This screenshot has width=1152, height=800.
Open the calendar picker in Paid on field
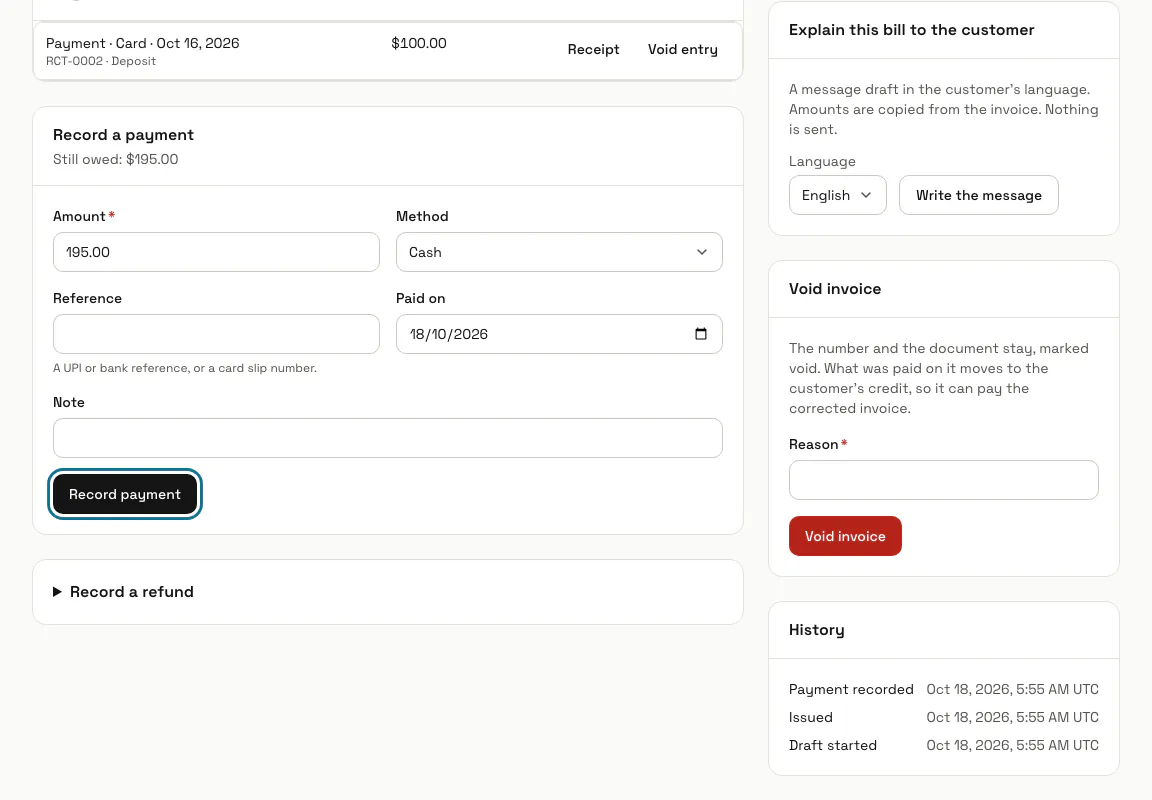click(x=701, y=334)
